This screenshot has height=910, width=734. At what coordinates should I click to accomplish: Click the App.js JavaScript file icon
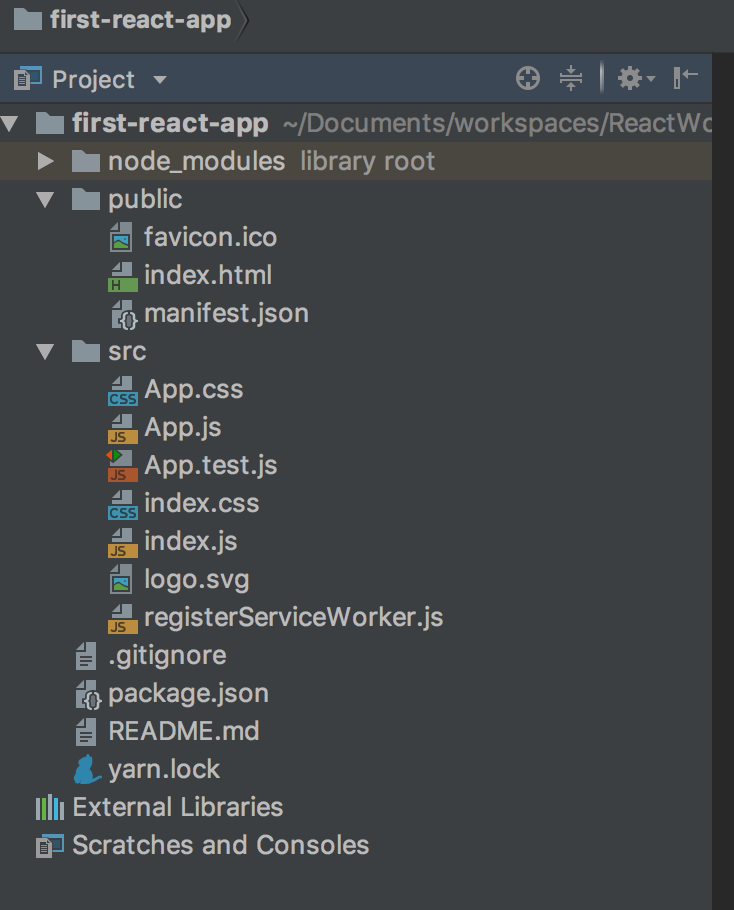tap(122, 427)
